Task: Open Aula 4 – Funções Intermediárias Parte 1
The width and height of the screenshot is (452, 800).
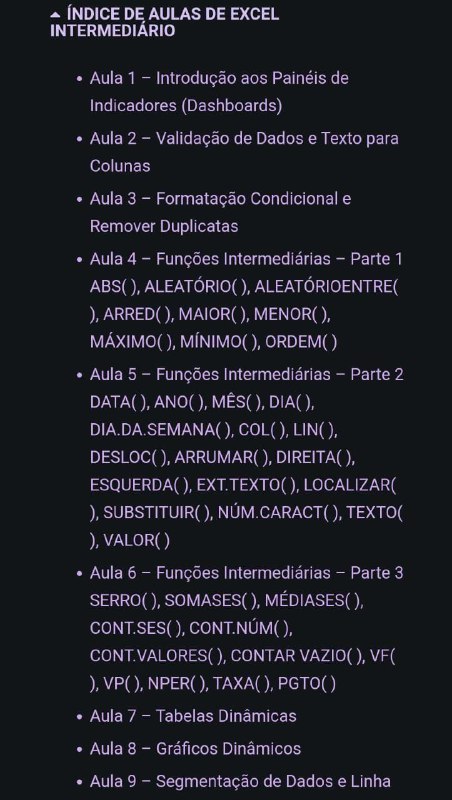Action: [x=246, y=259]
